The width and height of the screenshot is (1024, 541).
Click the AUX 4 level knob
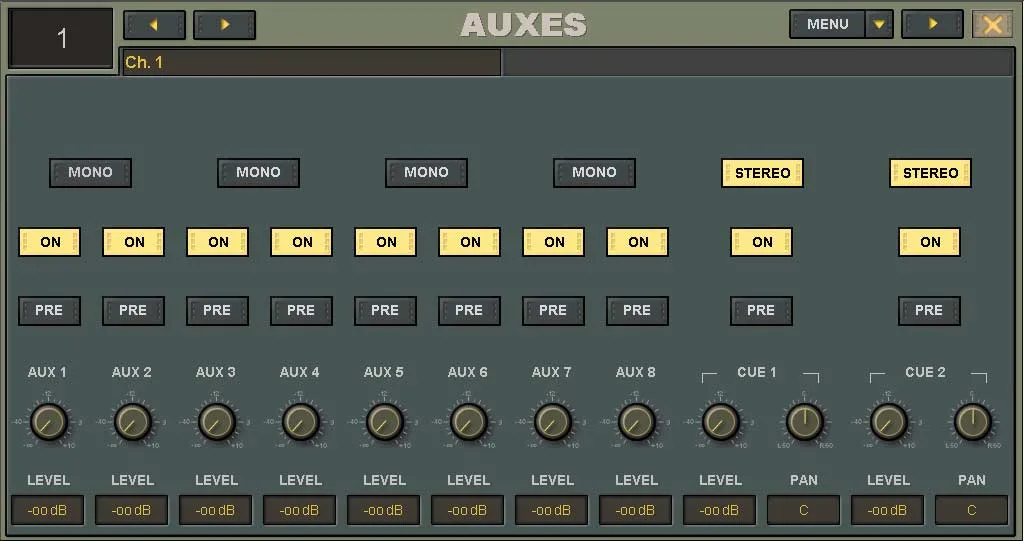pos(300,421)
